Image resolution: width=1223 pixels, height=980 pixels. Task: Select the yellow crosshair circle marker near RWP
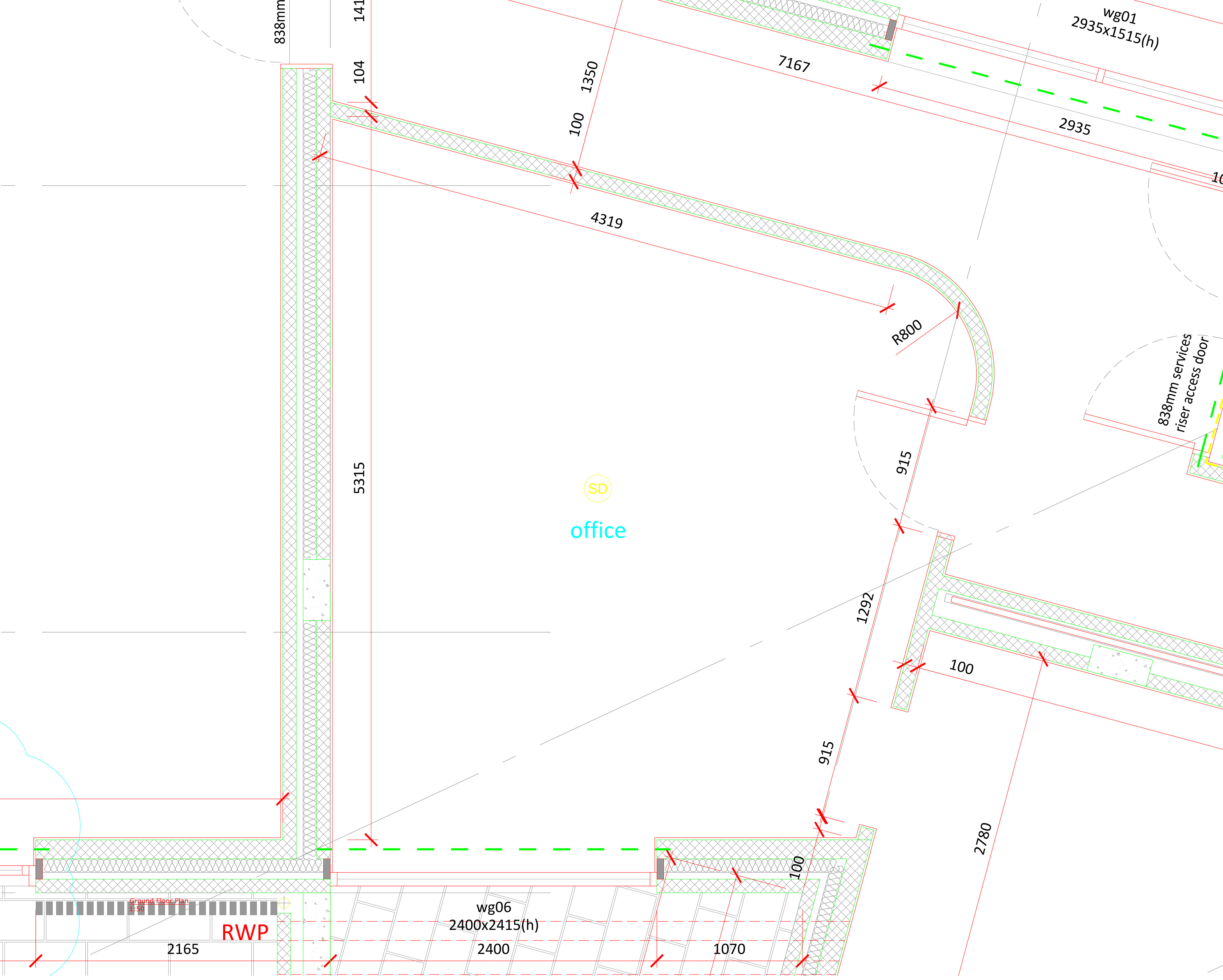click(x=284, y=903)
